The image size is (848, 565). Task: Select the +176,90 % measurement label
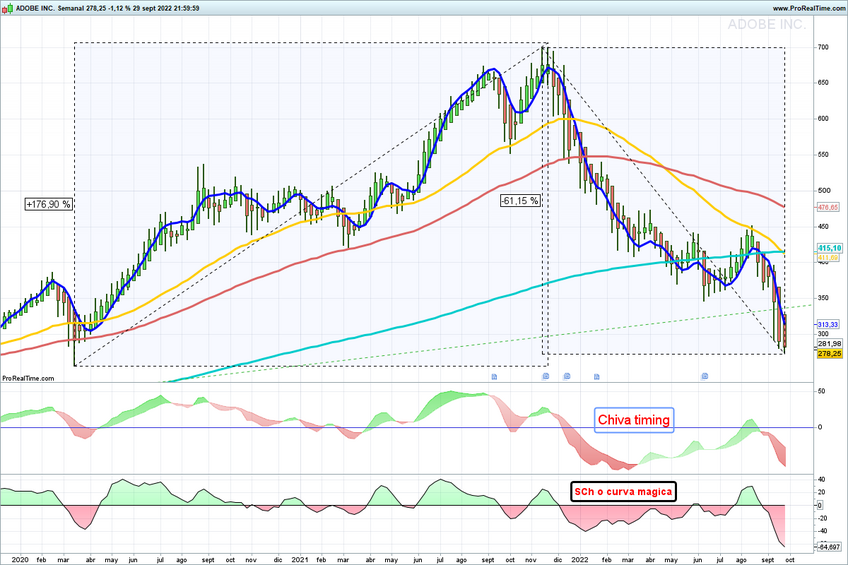[x=48, y=204]
